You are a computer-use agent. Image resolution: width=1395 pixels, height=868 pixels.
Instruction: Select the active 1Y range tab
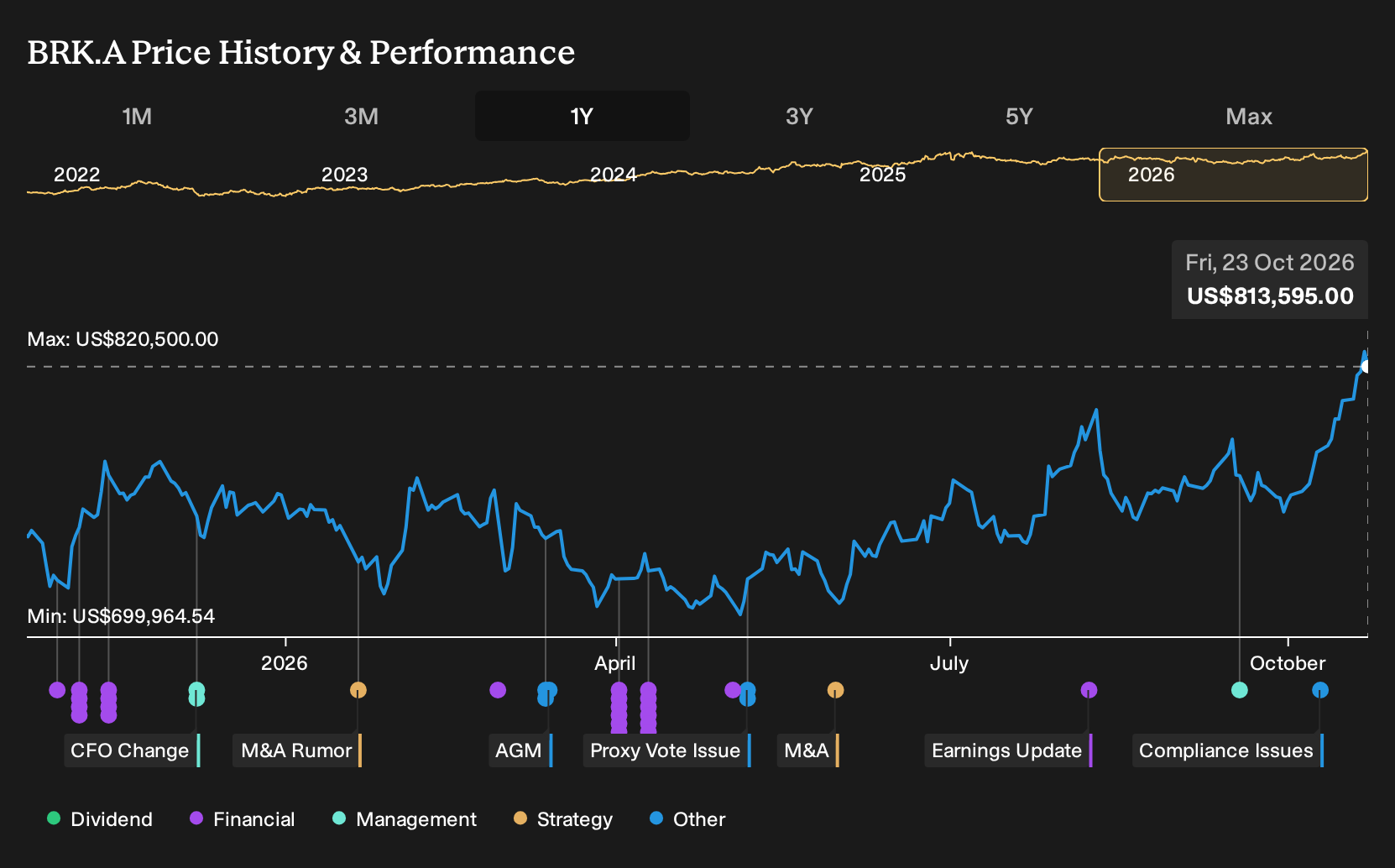point(582,116)
